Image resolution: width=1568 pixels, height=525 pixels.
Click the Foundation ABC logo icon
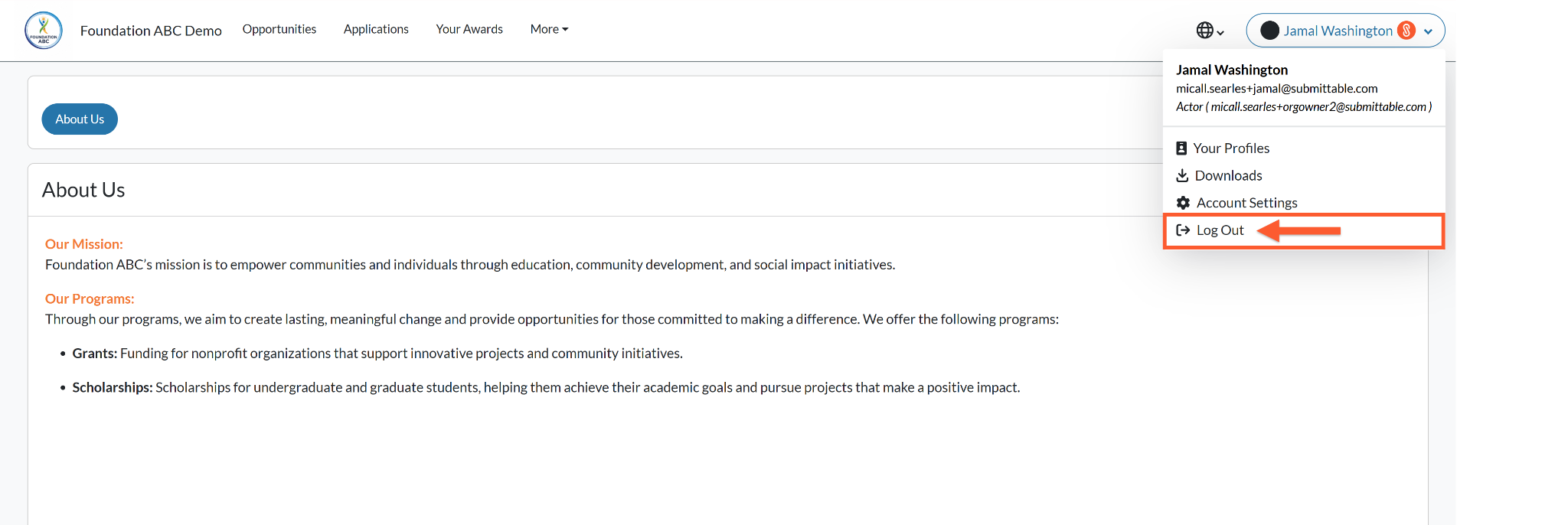click(x=44, y=31)
